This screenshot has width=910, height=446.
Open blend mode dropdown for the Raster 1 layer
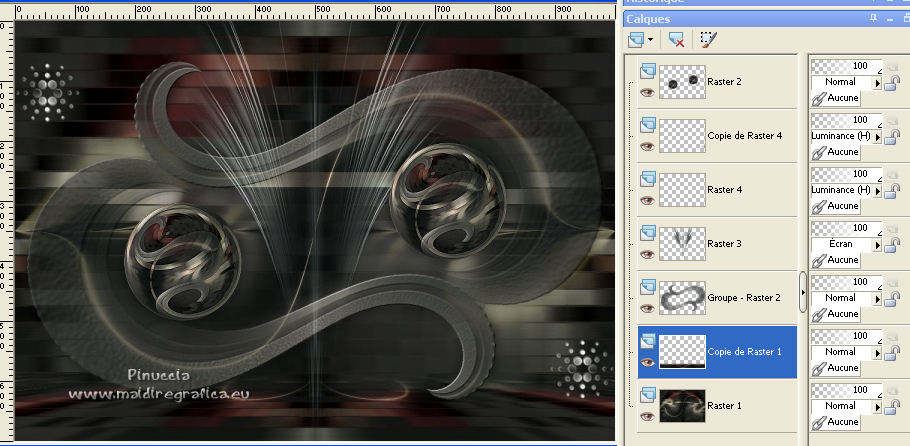click(x=878, y=407)
